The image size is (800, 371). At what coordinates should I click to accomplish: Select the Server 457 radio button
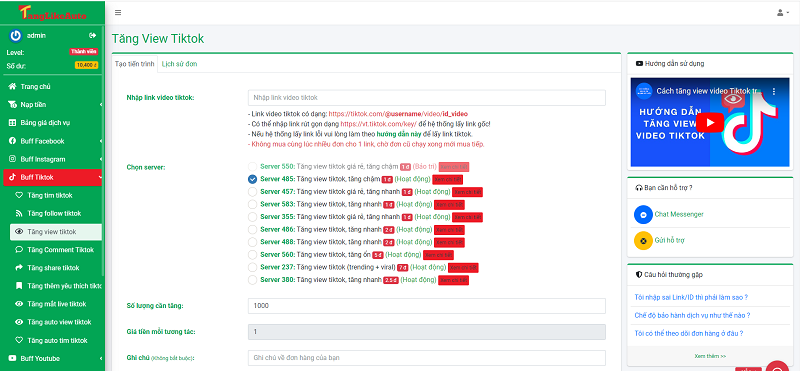click(253, 192)
